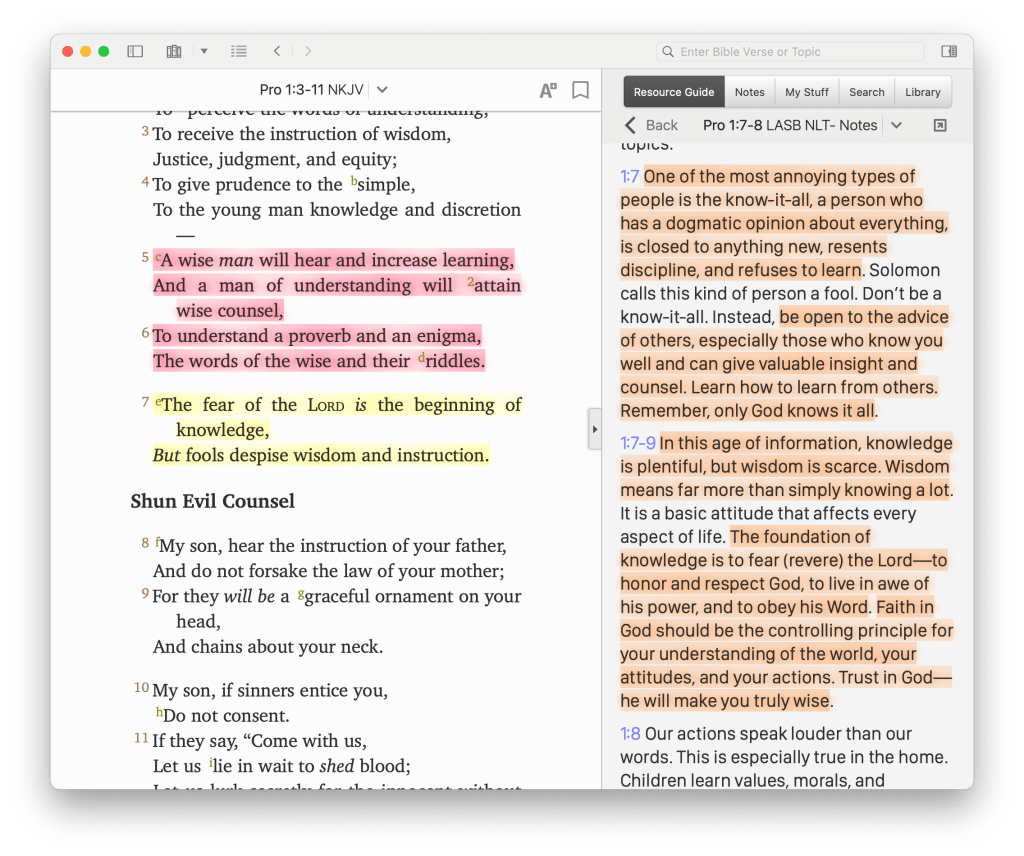1024x856 pixels.
Task: Open the contents list icon
Action: point(238,51)
